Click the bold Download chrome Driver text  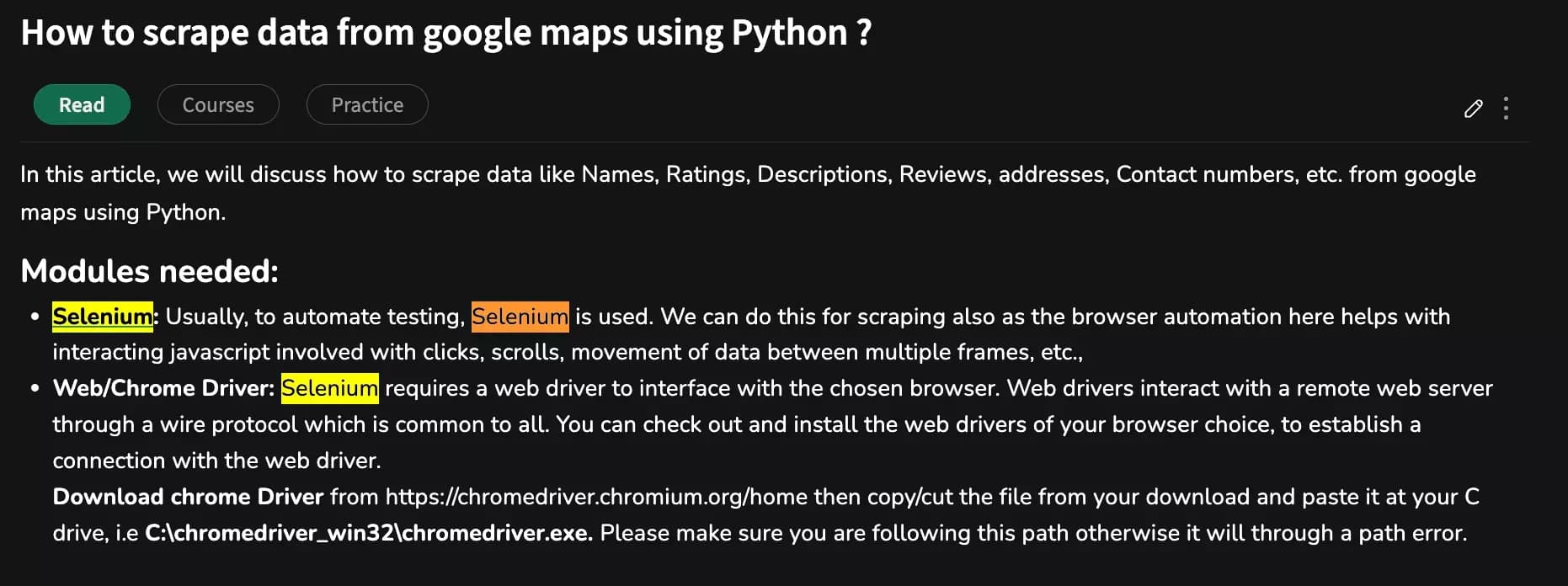[x=187, y=497]
